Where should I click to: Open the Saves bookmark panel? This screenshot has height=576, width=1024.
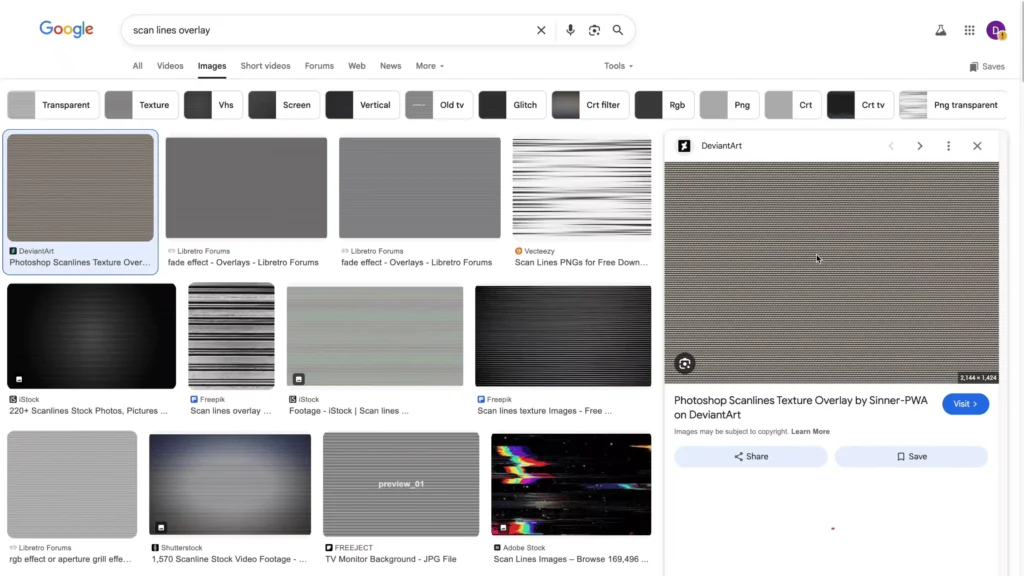click(x=987, y=66)
